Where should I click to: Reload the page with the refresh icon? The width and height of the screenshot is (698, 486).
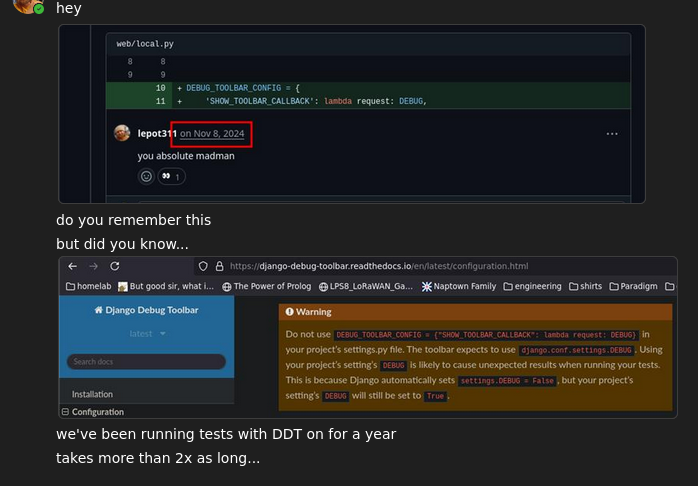pyautogui.click(x=115, y=266)
